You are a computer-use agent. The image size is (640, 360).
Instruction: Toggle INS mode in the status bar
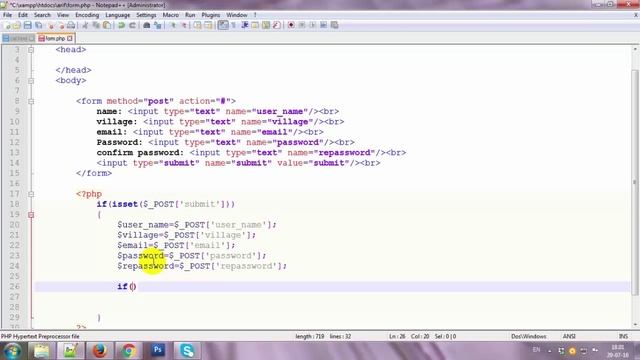[623, 336]
